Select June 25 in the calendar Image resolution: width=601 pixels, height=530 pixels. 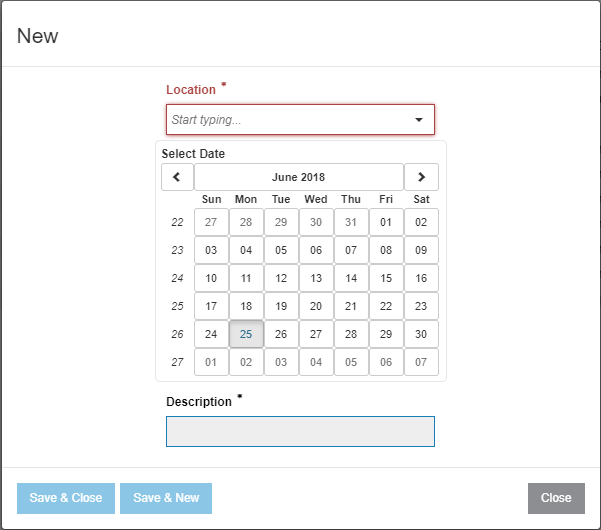[246, 334]
